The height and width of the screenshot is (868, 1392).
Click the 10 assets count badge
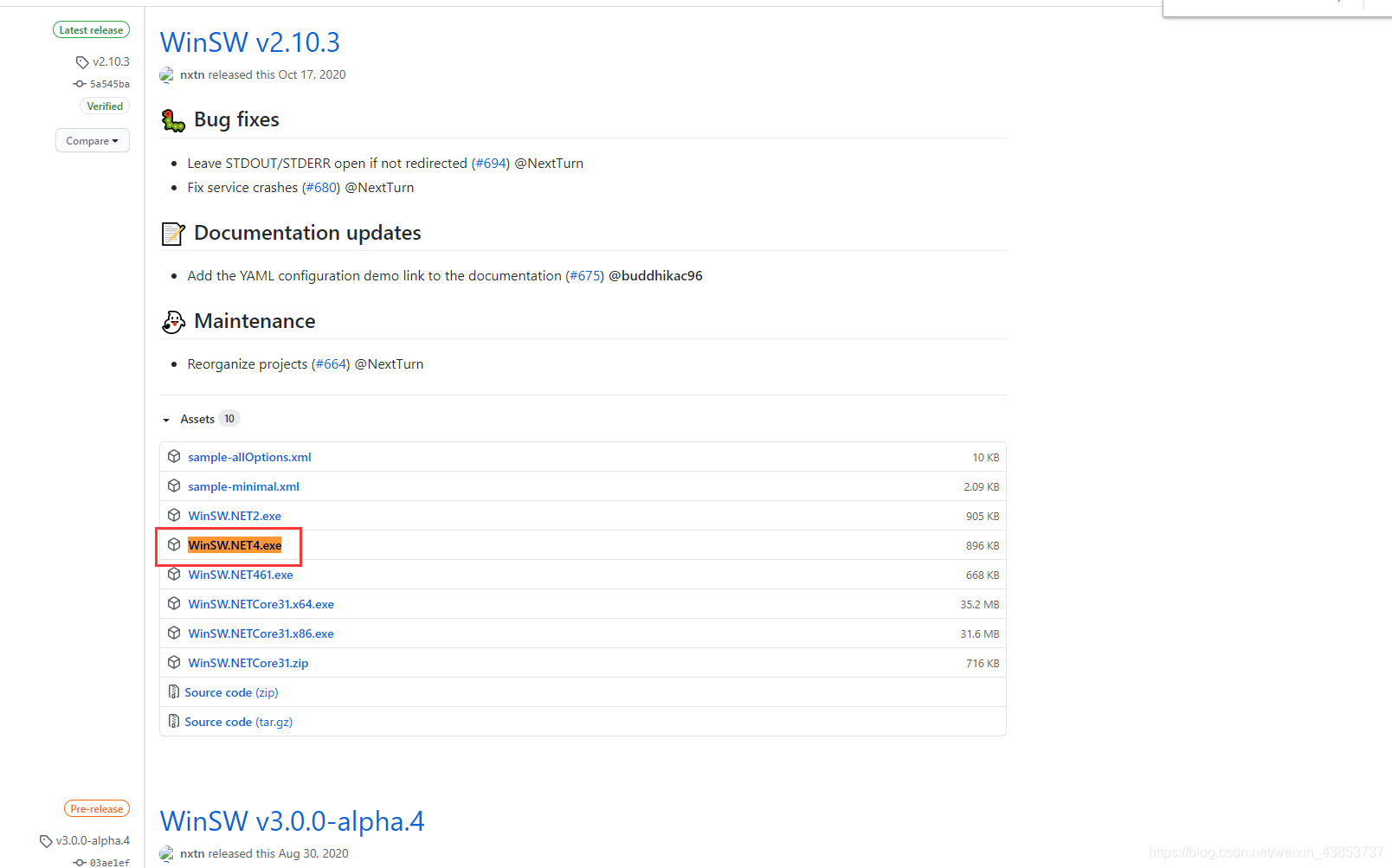[x=229, y=419]
